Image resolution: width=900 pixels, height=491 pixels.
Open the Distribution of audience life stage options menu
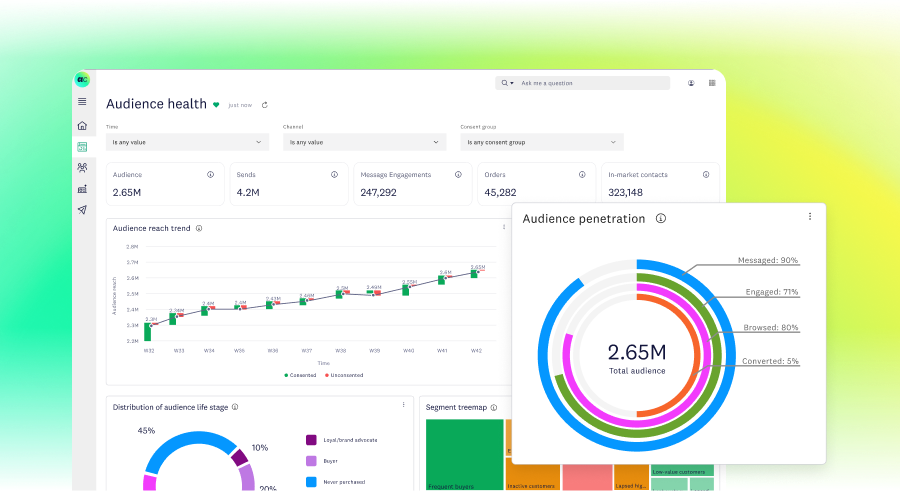[x=404, y=405]
